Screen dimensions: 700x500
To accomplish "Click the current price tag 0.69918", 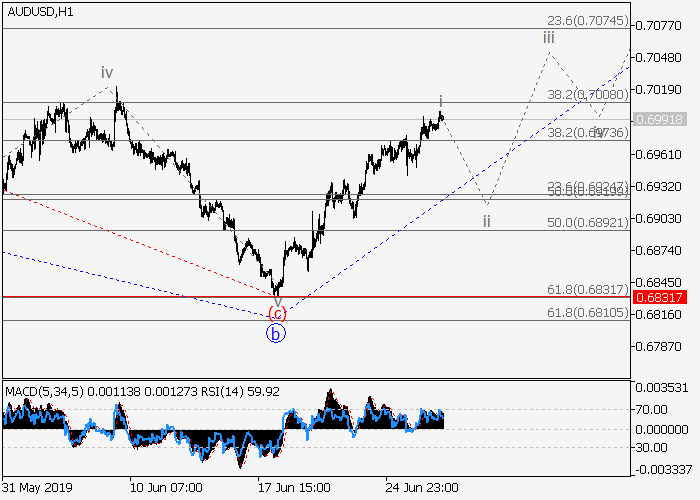I will [x=664, y=119].
